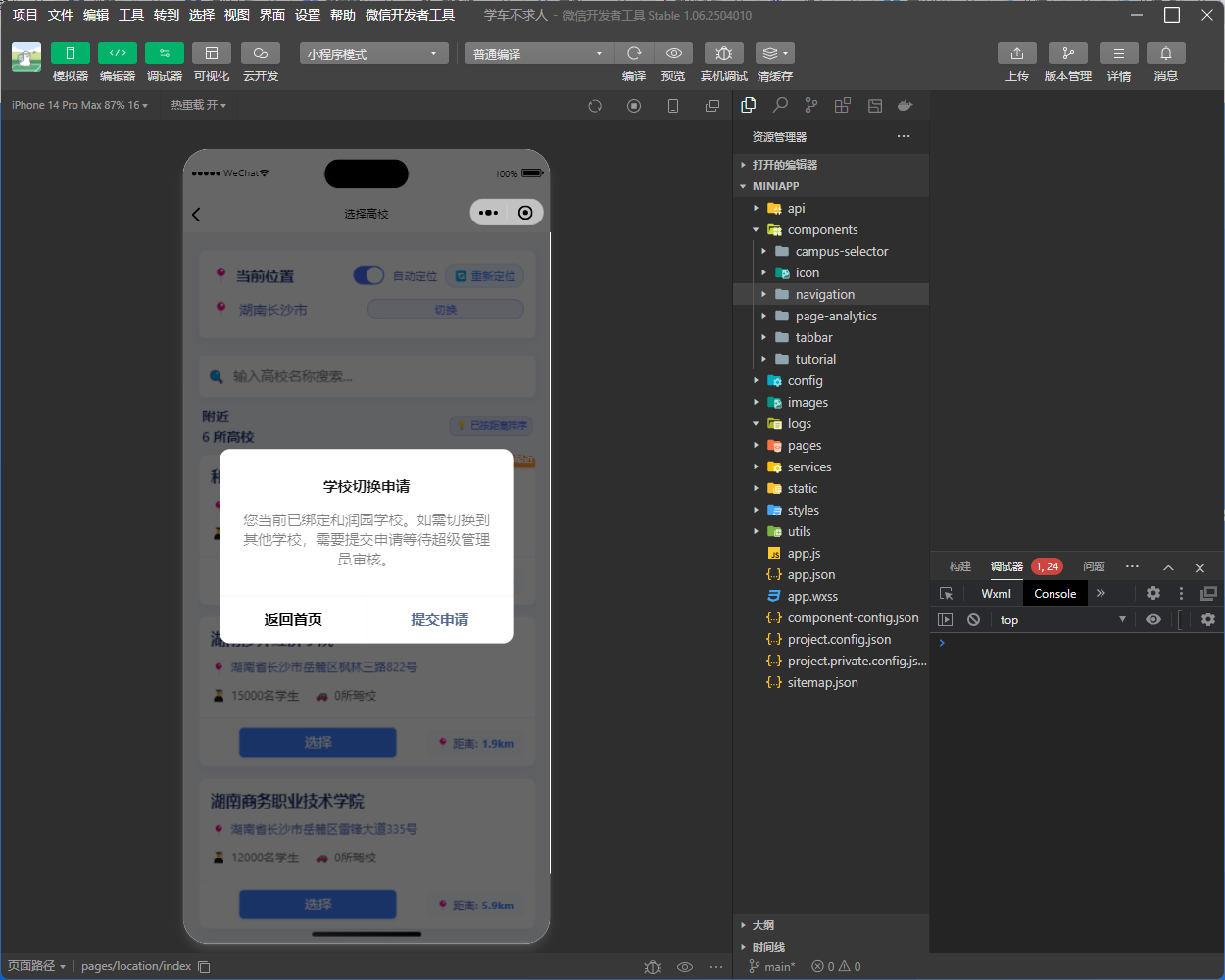Screen dimensions: 1225x980
Task: Toggle the Debugger panel button
Action: [165, 53]
